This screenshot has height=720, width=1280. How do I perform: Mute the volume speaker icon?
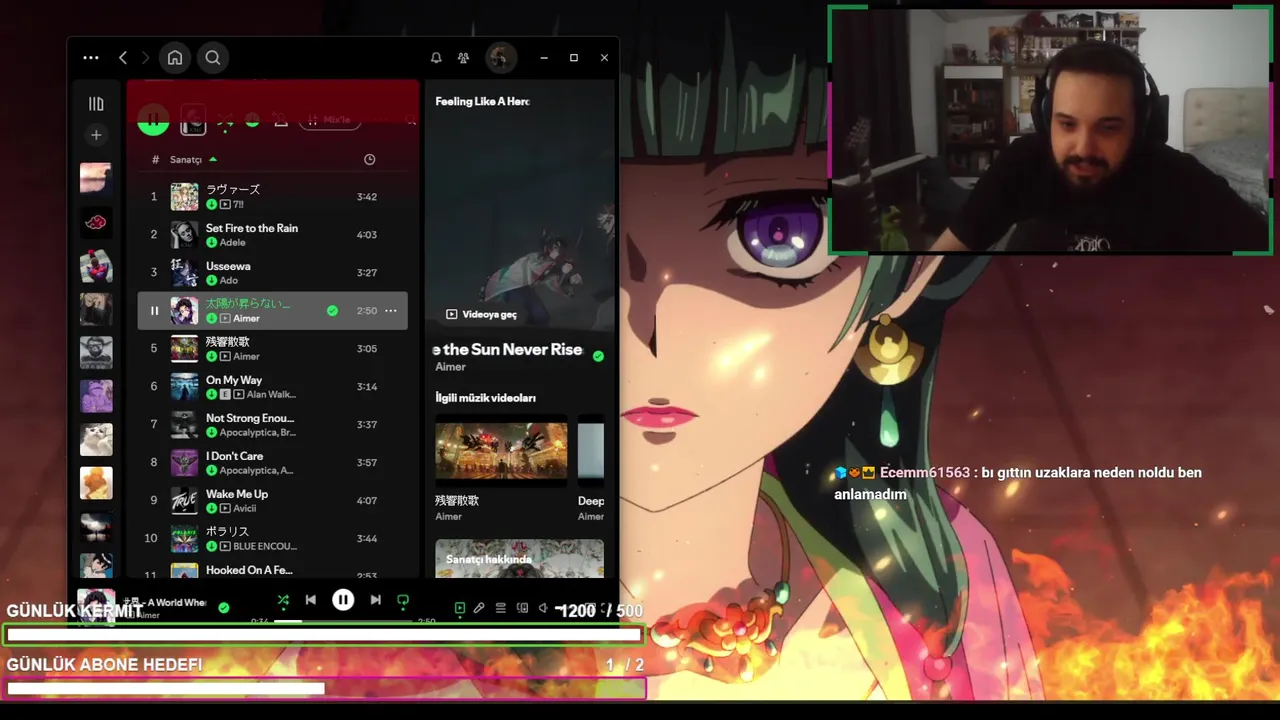pos(543,608)
